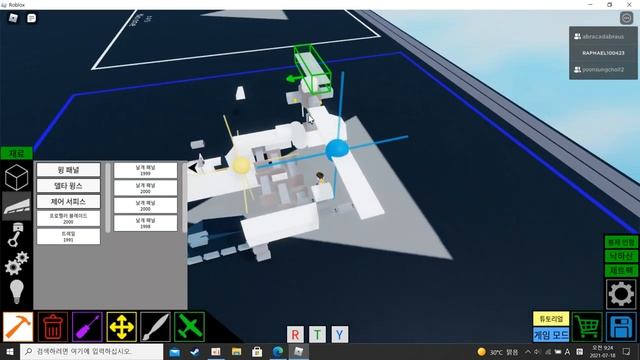This screenshot has height=360, width=640.
Task: Click the blue sphere move handle
Action: point(337,149)
